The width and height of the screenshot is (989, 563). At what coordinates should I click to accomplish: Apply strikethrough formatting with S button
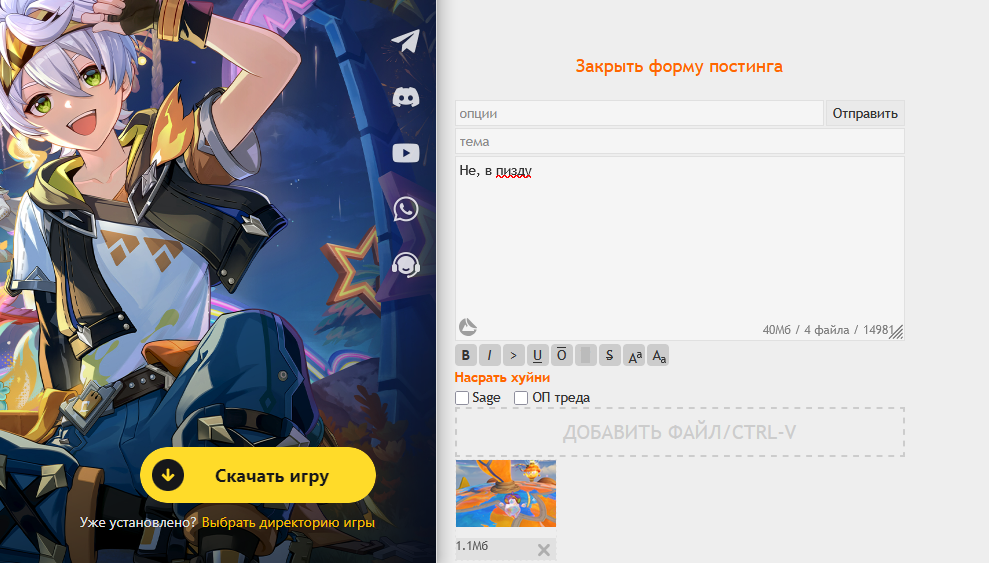609,356
